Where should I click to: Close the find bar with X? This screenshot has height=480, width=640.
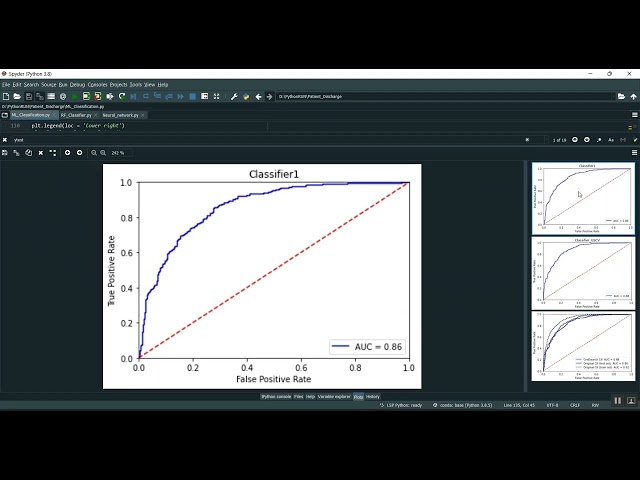tap(4, 140)
